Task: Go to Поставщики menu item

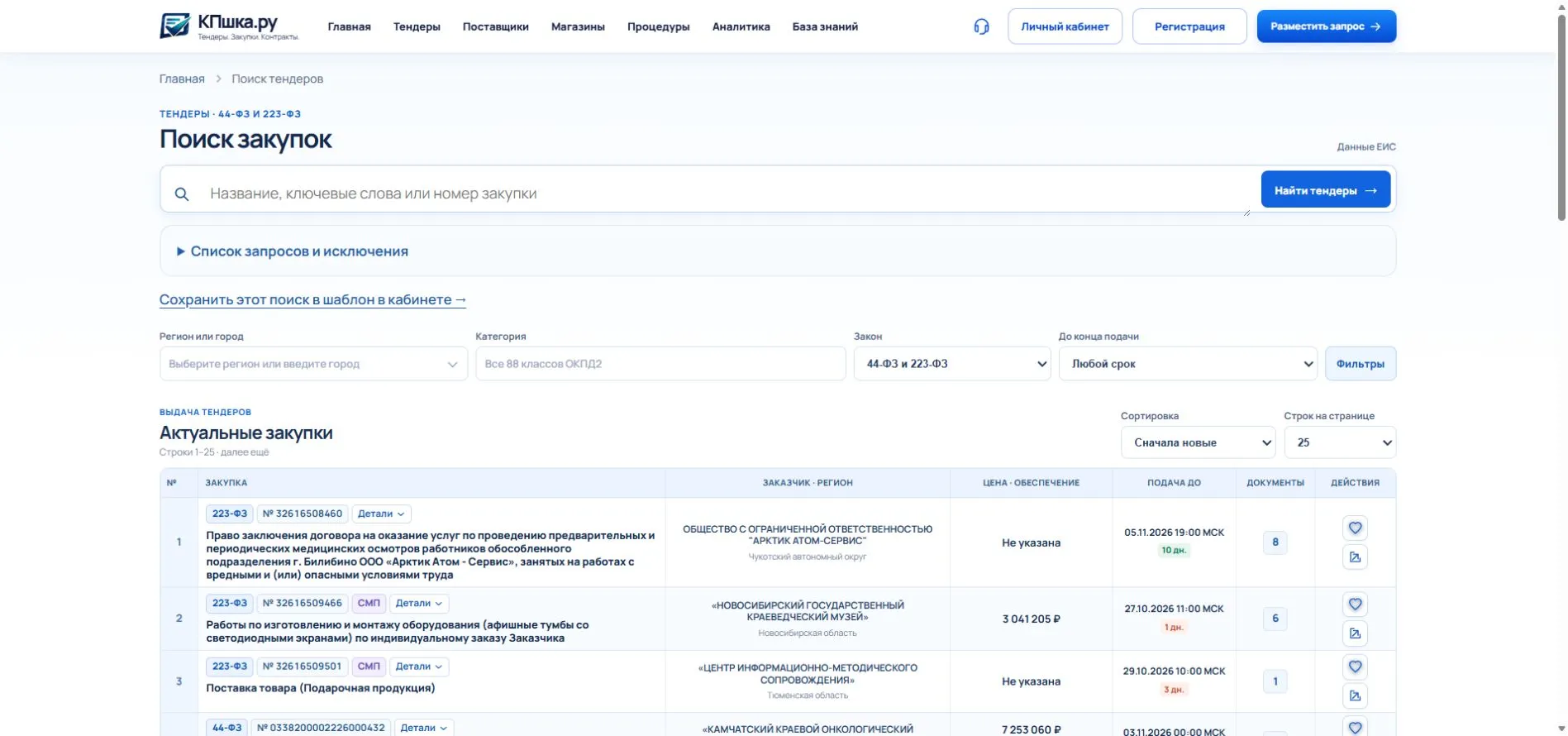Action: click(496, 26)
